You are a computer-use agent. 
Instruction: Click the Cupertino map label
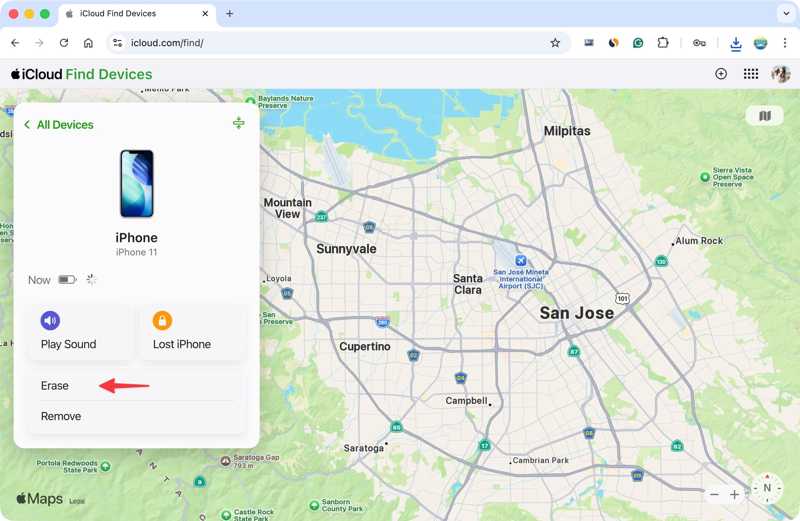click(x=365, y=346)
